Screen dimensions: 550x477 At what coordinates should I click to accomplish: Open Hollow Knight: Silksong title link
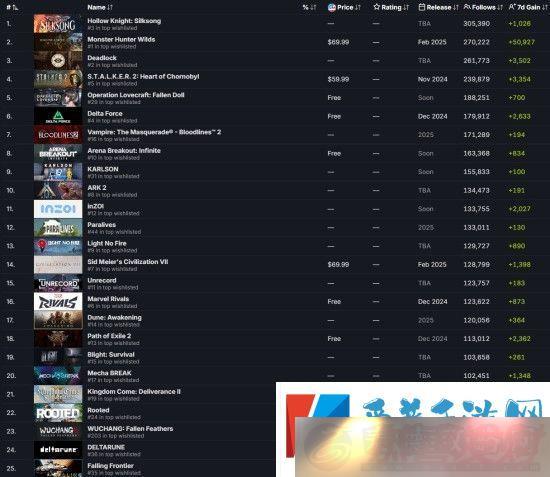[124, 21]
